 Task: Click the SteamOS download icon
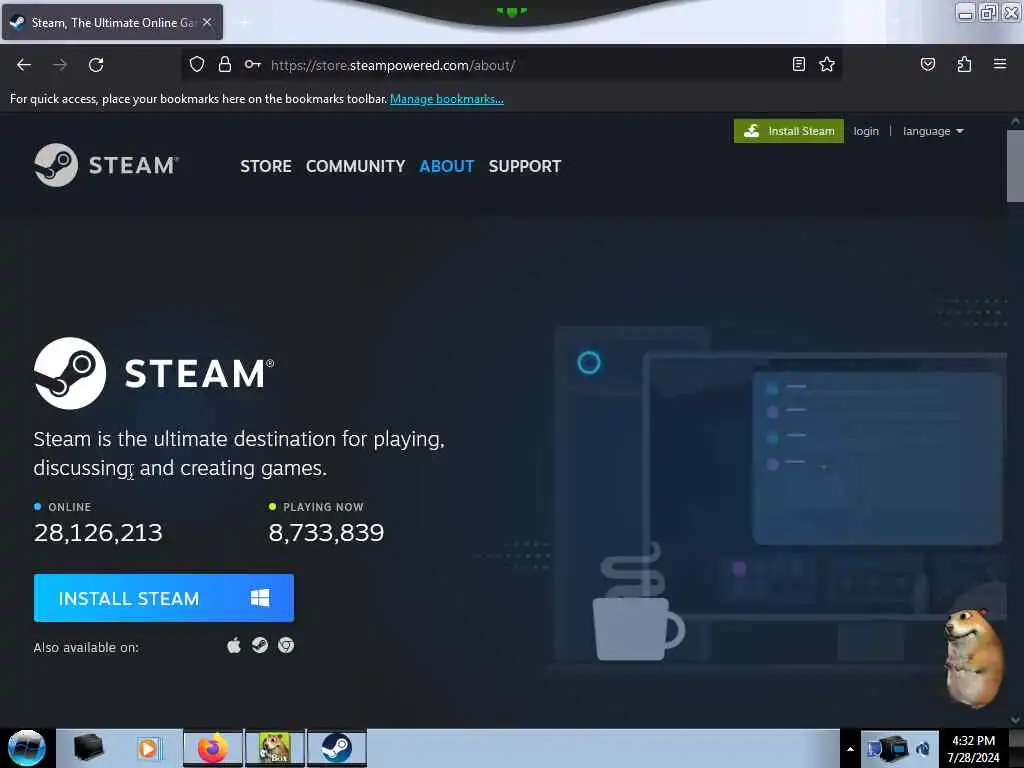pyautogui.click(x=260, y=646)
